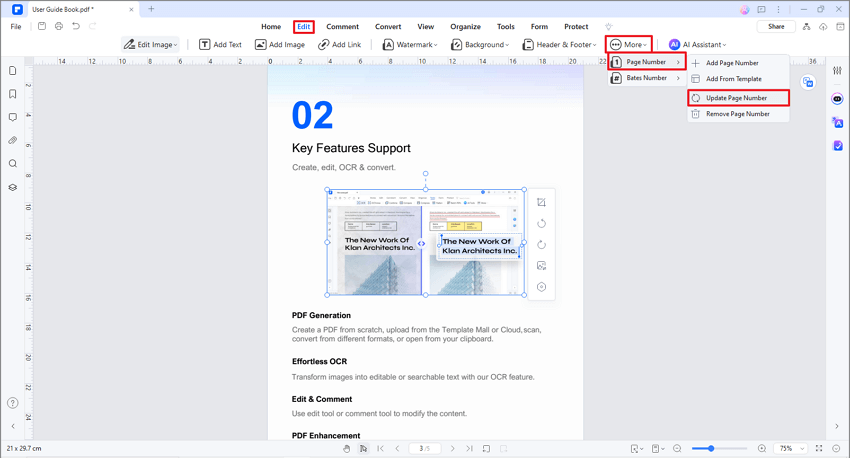Zoom out with the minus magnifier
Image resolution: width=850 pixels, height=458 pixels.
(x=677, y=448)
